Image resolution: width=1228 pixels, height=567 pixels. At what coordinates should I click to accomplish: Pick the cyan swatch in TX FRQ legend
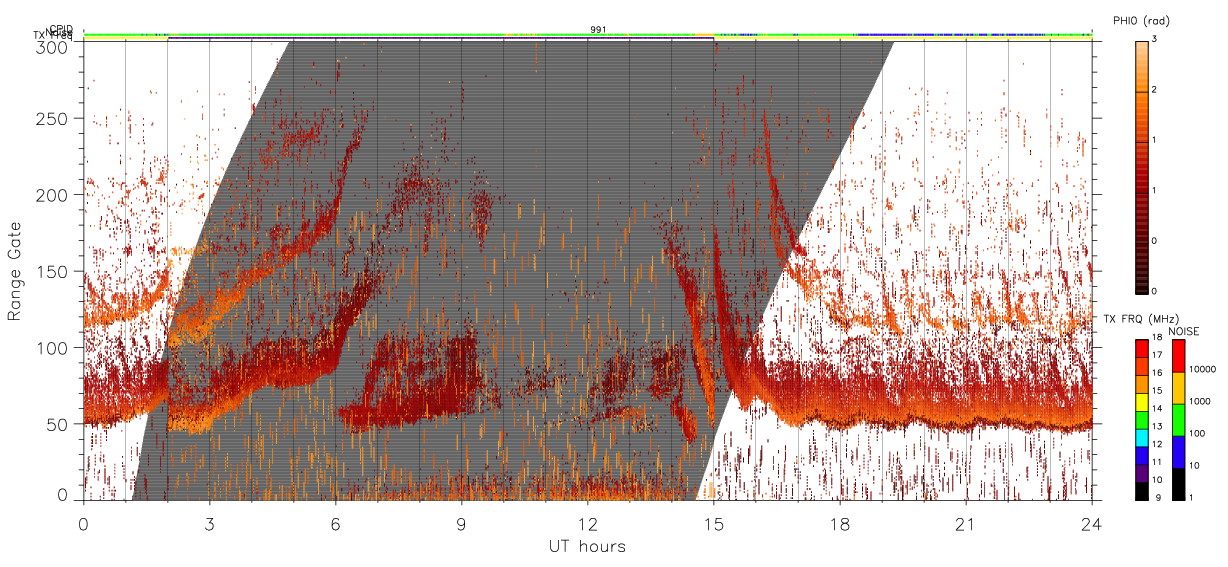[1142, 436]
